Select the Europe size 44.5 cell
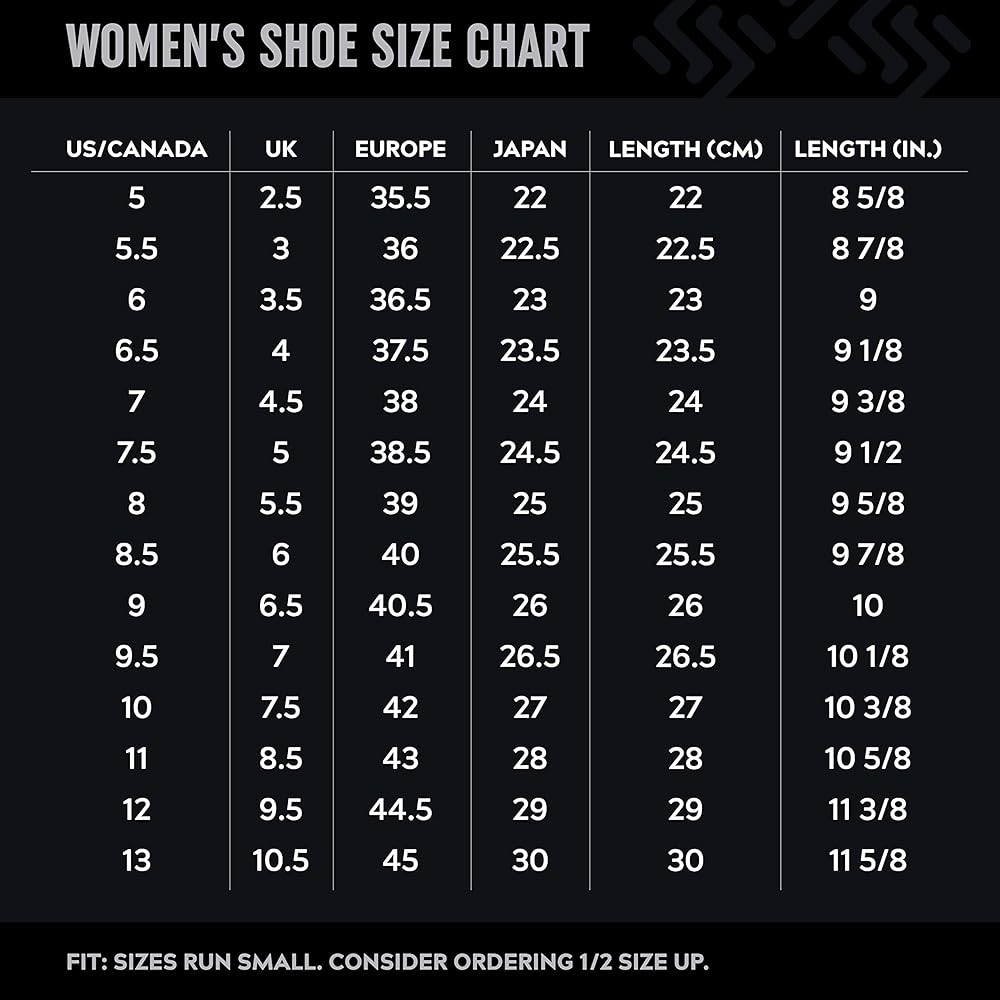The image size is (1000, 1000). click(400, 809)
